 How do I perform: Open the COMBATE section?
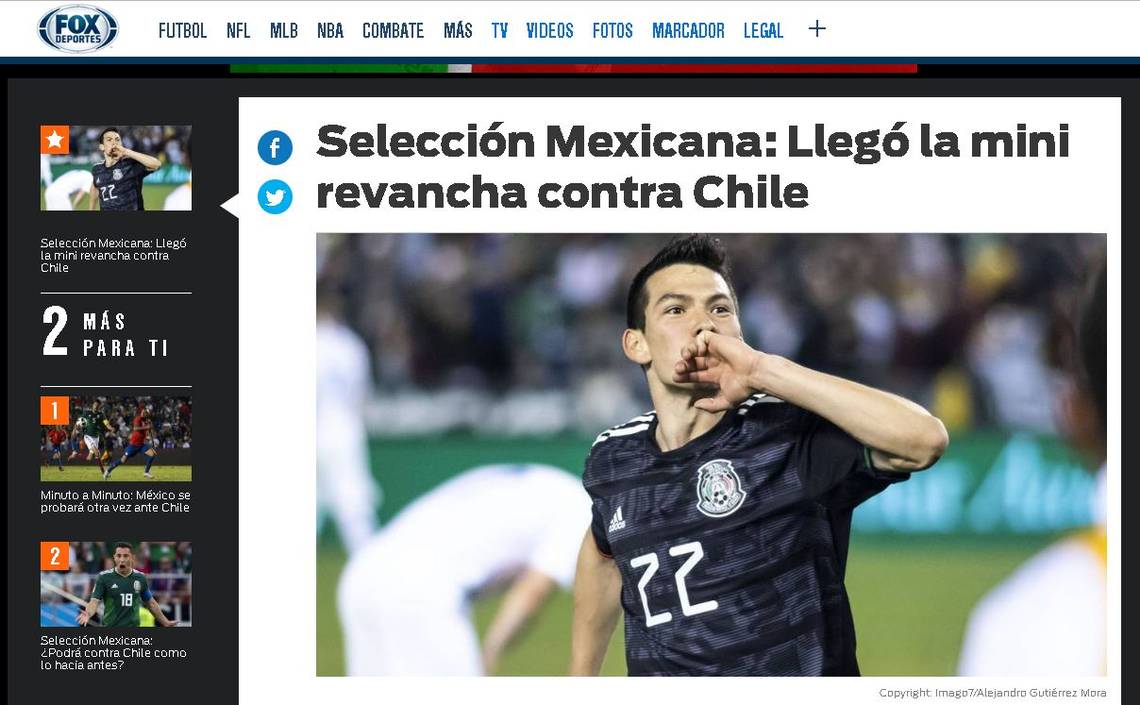393,31
